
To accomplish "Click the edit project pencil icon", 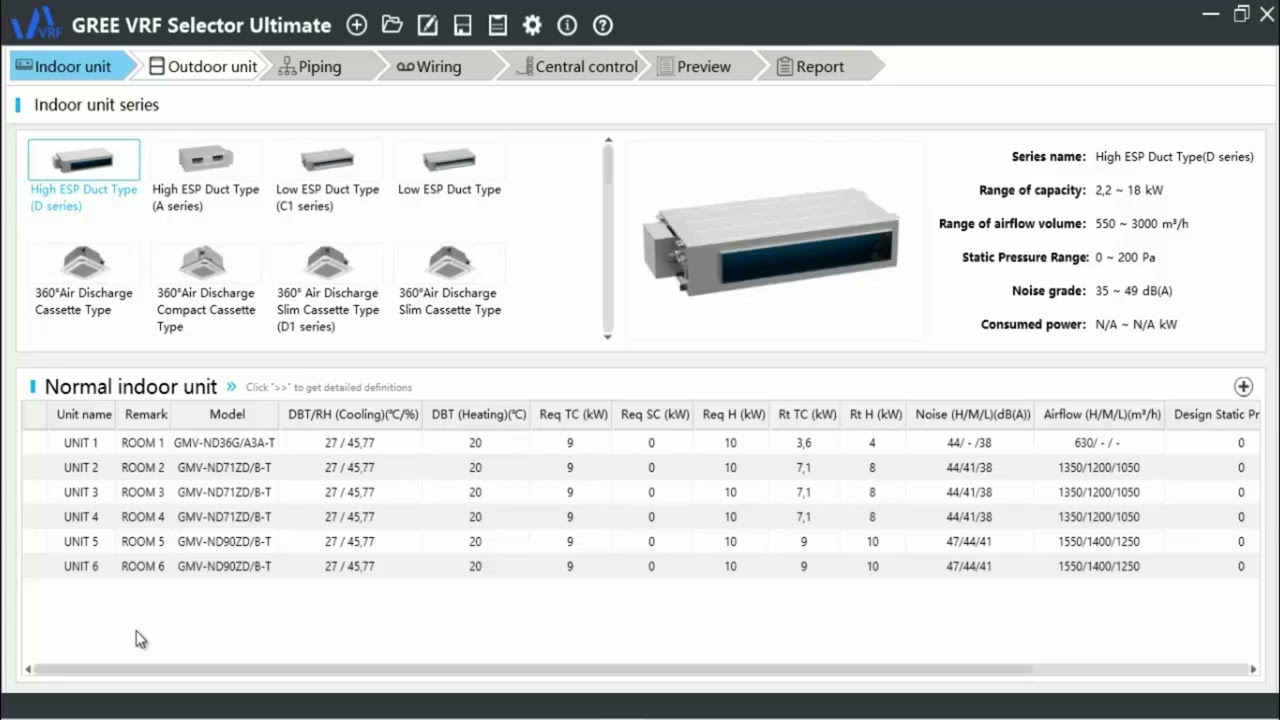I will pyautogui.click(x=427, y=25).
